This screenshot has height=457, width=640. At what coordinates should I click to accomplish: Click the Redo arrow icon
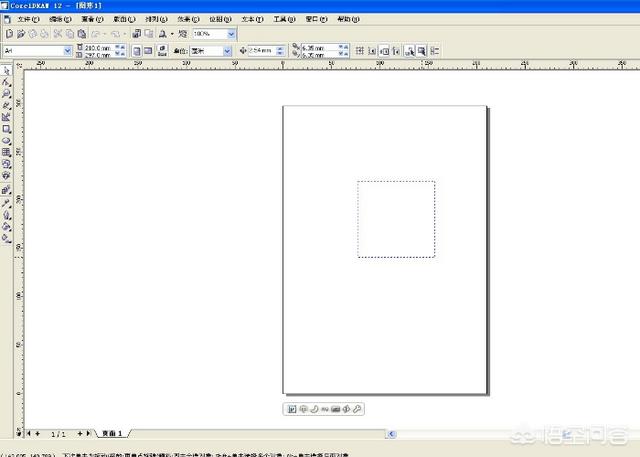click(116, 34)
